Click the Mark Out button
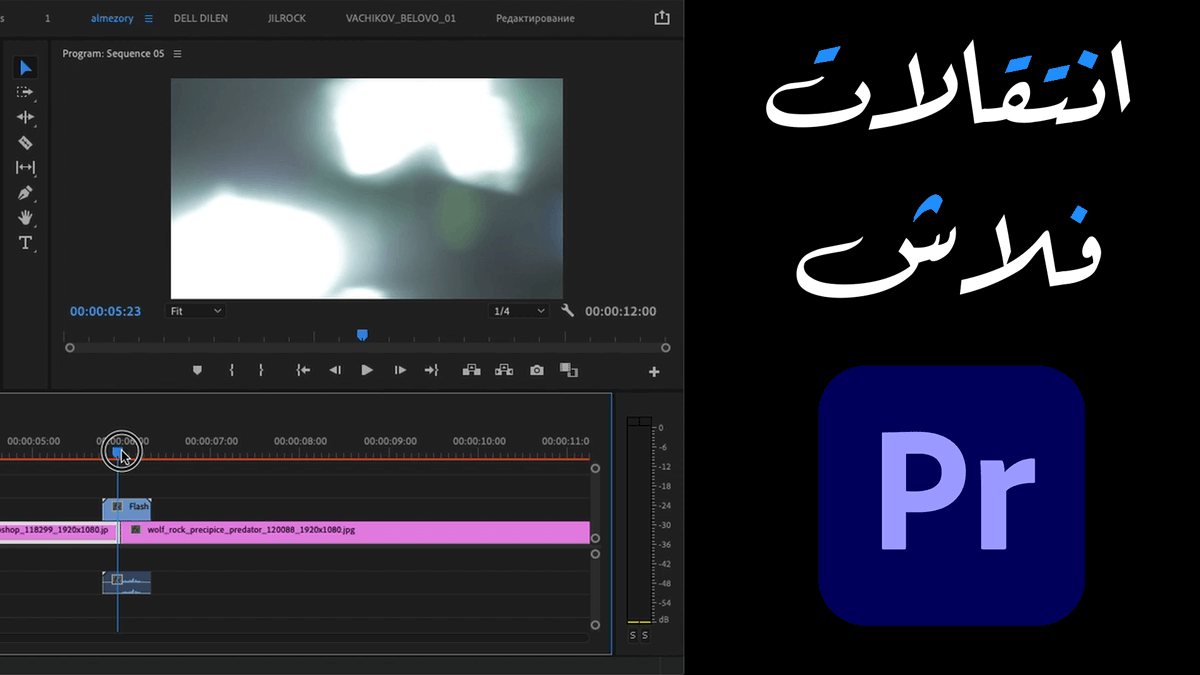Viewport: 1200px width, 675px height. [x=261, y=370]
